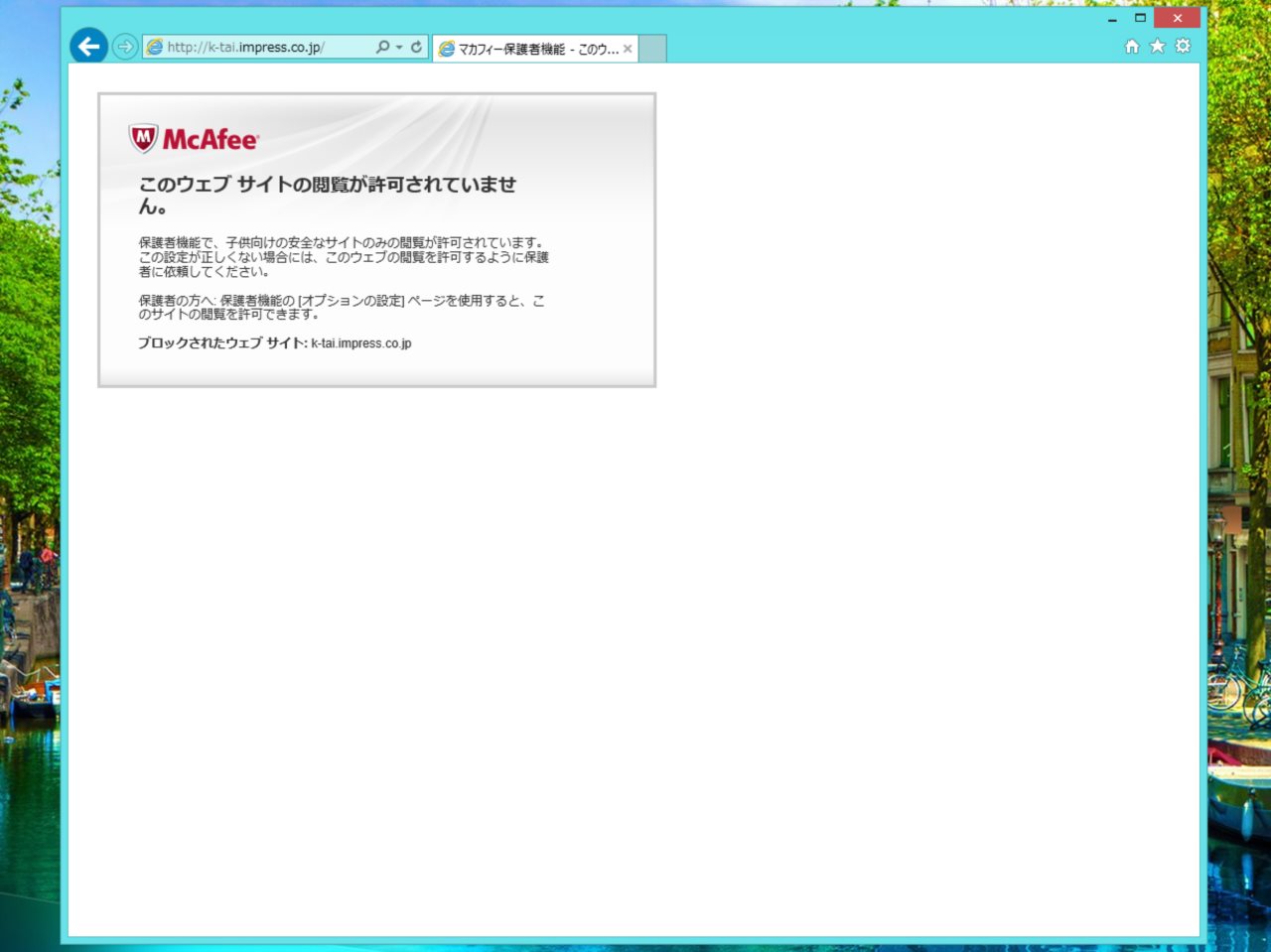This screenshot has width=1271, height=952.
Task: Open Favorites with the star icon
Action: click(1157, 46)
